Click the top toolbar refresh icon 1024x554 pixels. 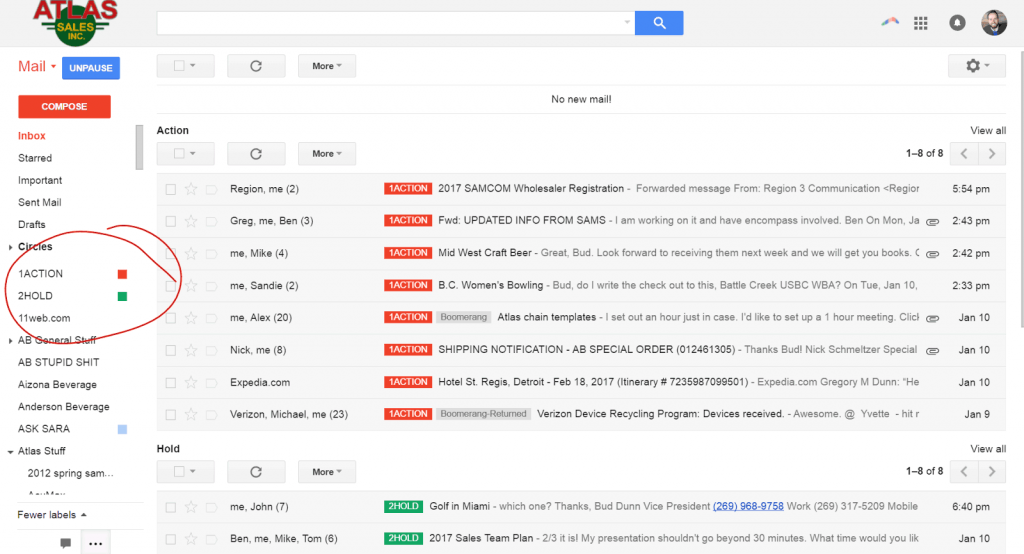(x=256, y=66)
